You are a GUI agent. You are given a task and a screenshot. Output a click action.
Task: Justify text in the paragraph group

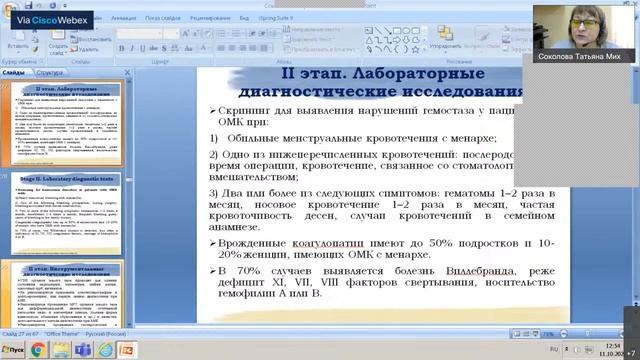point(253,49)
